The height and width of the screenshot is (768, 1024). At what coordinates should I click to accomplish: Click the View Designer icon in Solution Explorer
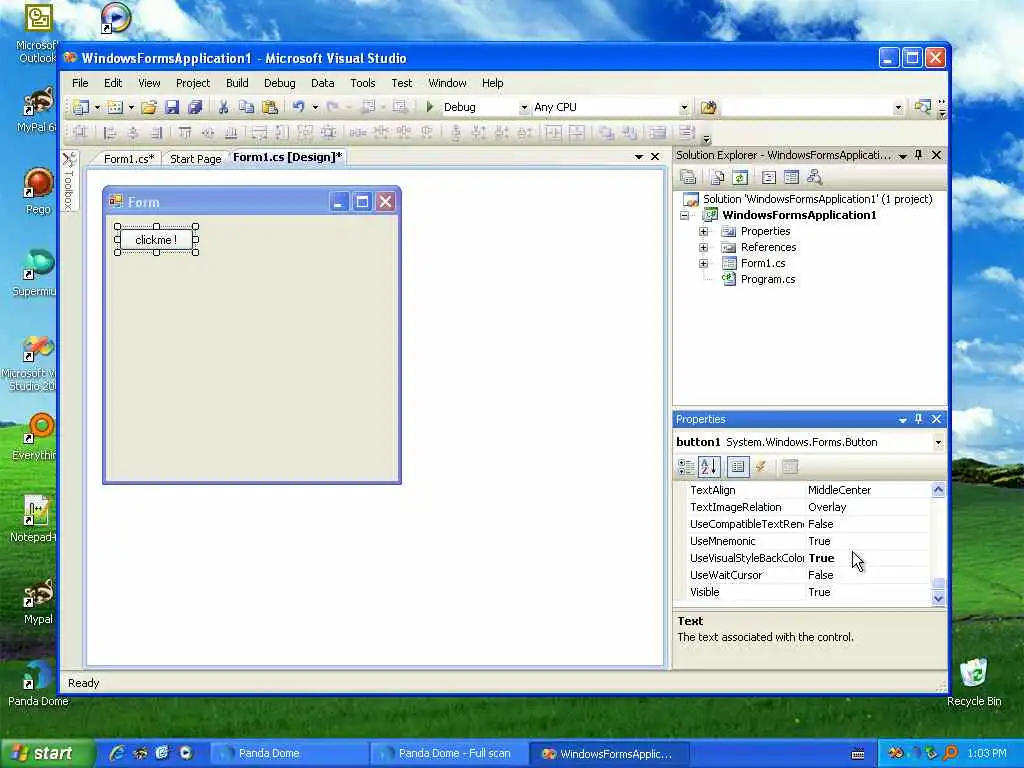click(791, 177)
